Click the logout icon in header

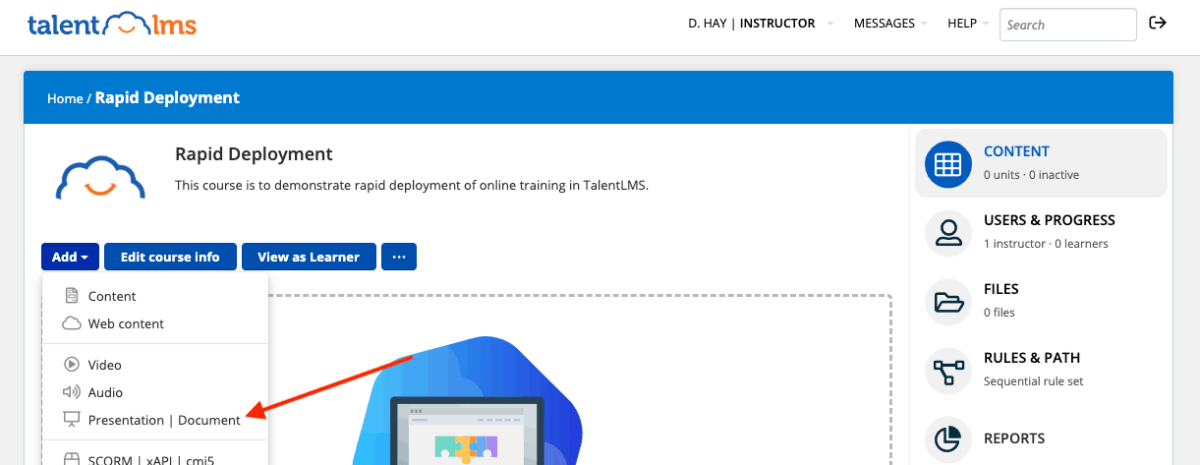coord(1158,23)
